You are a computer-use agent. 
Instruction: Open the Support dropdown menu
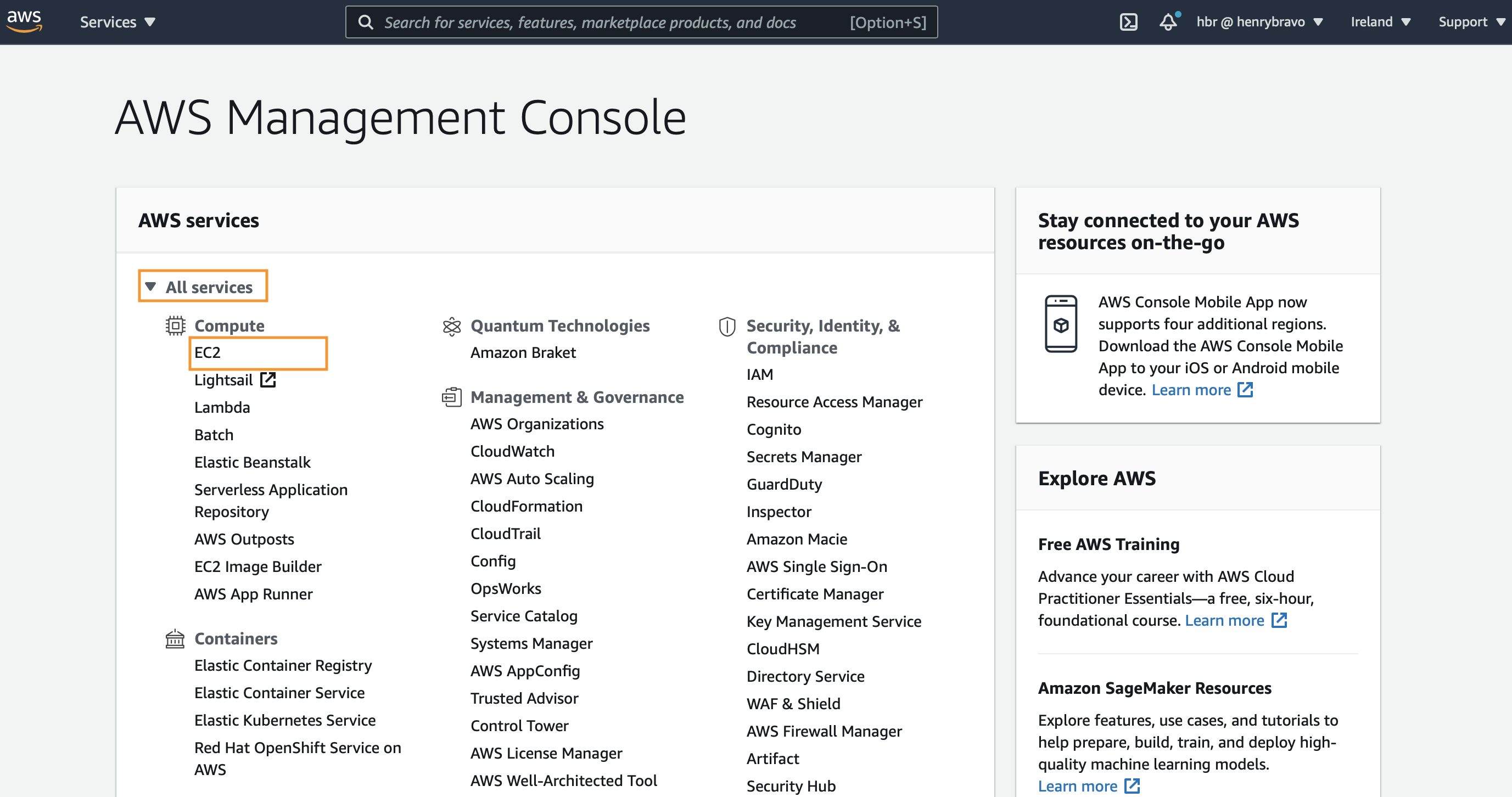tap(1471, 23)
